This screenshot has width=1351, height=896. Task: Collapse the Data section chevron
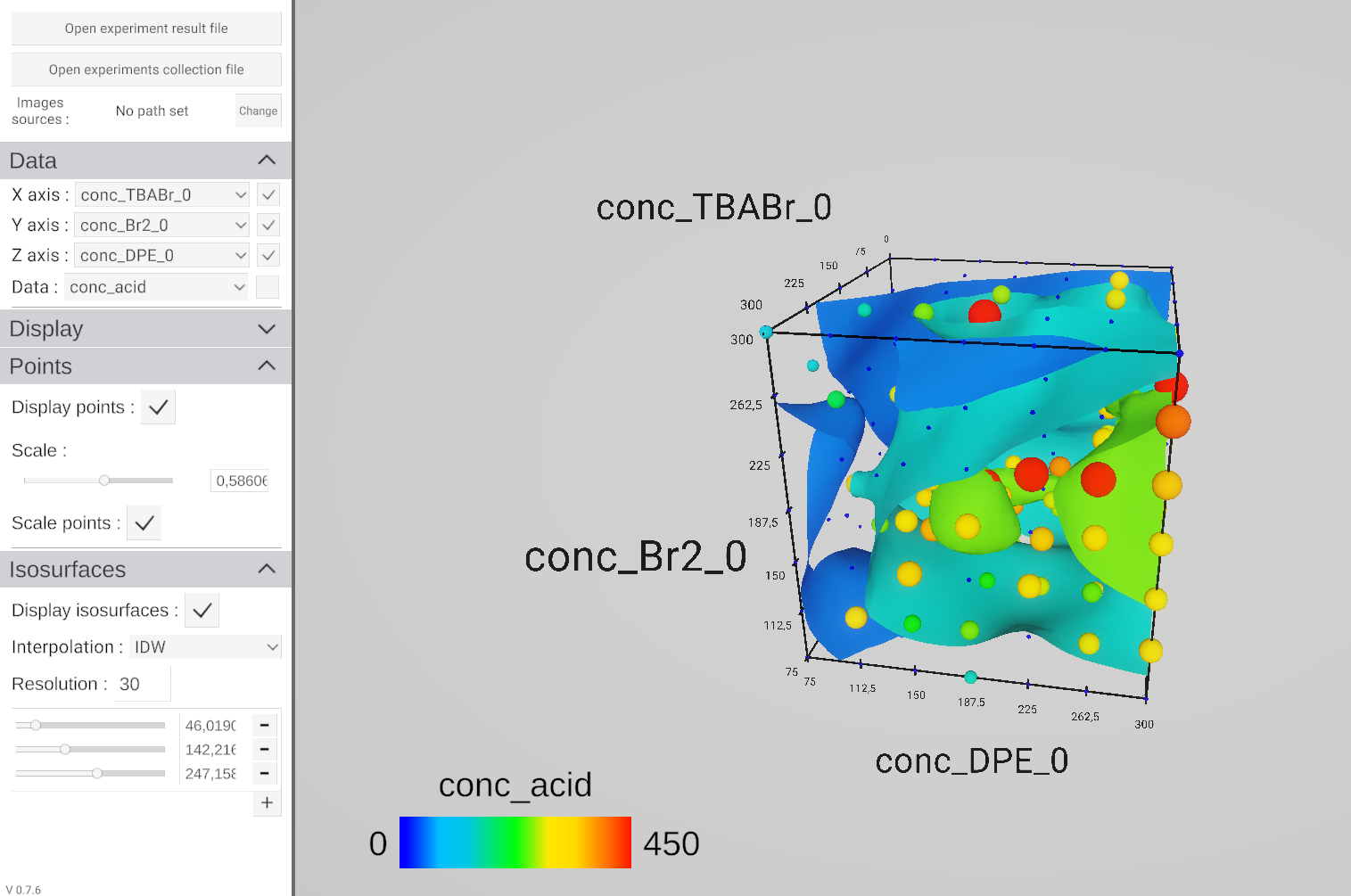(x=266, y=160)
